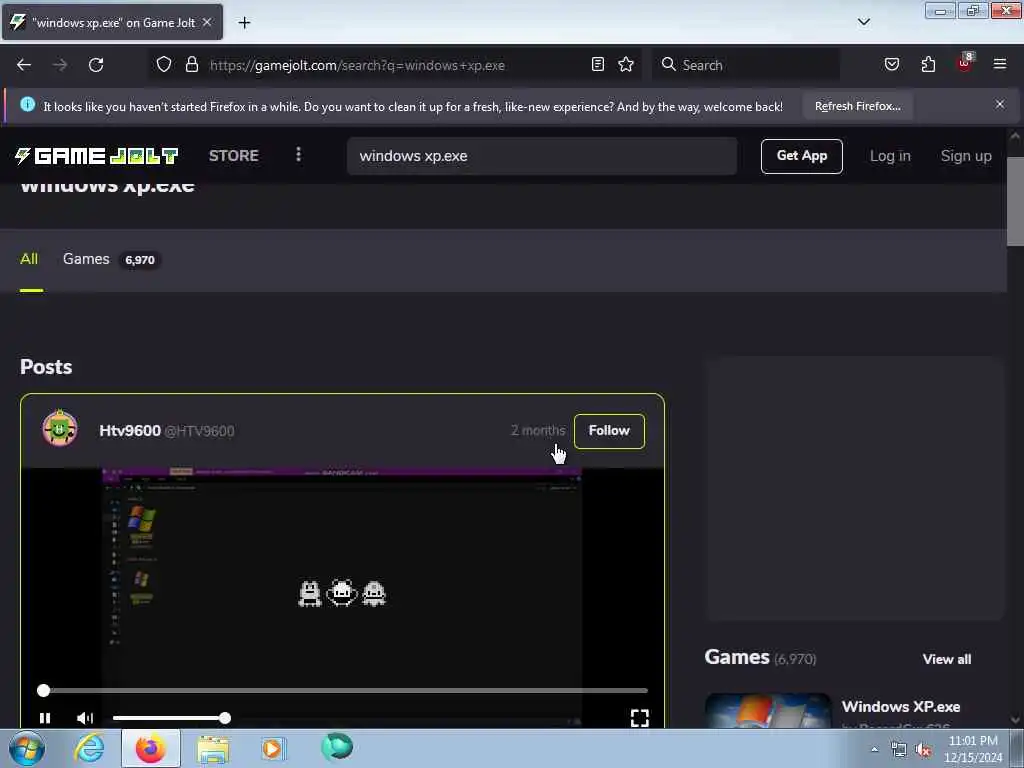Expand the list all tabs chevron
The width and height of the screenshot is (1024, 768).
(864, 22)
